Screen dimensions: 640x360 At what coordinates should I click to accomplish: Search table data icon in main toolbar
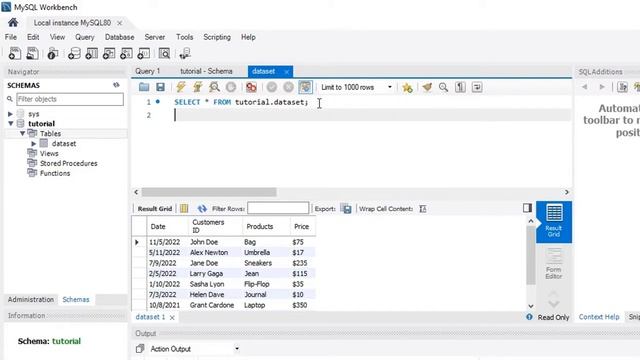164,53
